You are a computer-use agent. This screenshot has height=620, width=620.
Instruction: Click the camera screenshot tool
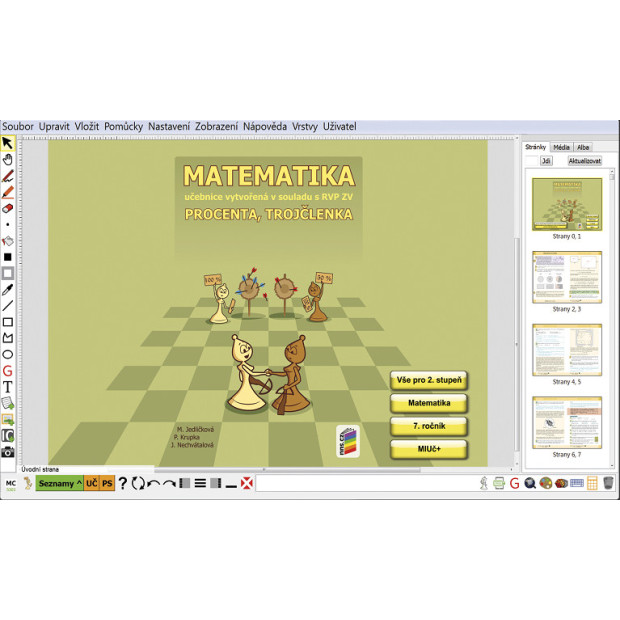click(x=8, y=451)
